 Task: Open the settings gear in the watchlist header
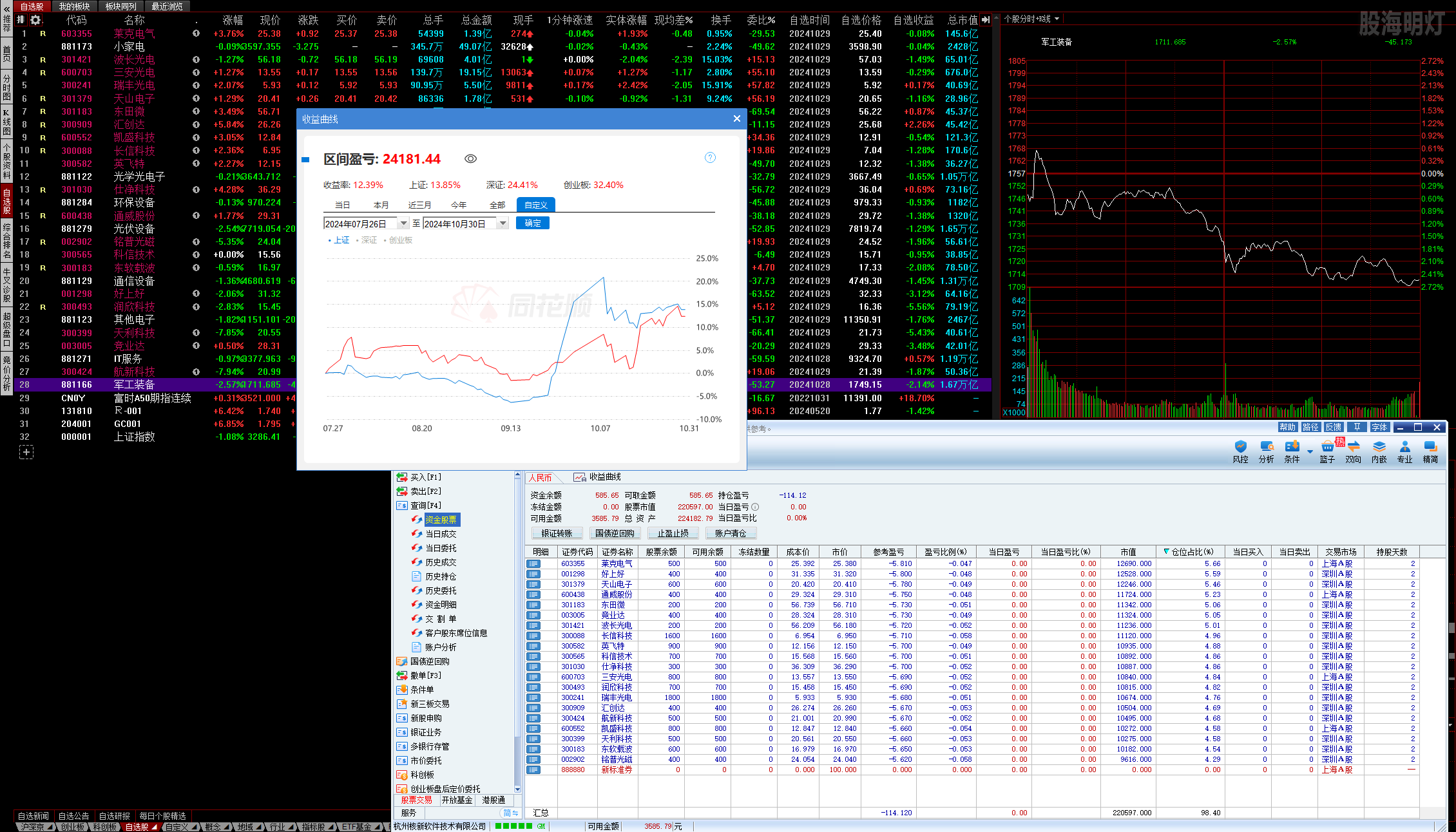click(x=35, y=20)
